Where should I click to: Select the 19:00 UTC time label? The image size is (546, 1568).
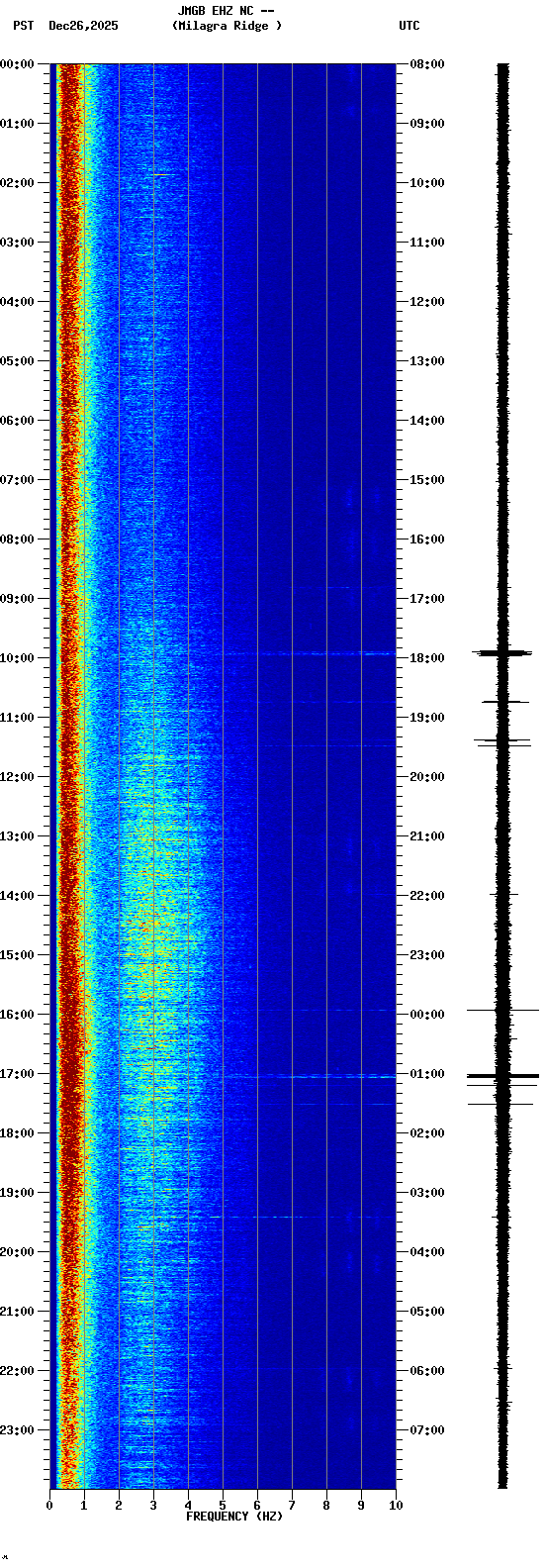point(427,718)
